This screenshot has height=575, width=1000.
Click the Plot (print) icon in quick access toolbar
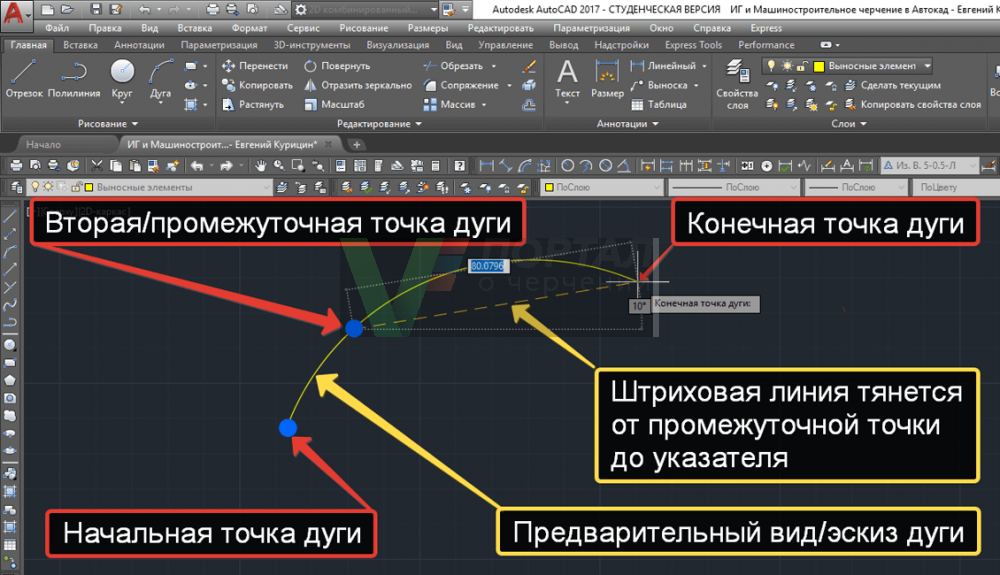(212, 9)
